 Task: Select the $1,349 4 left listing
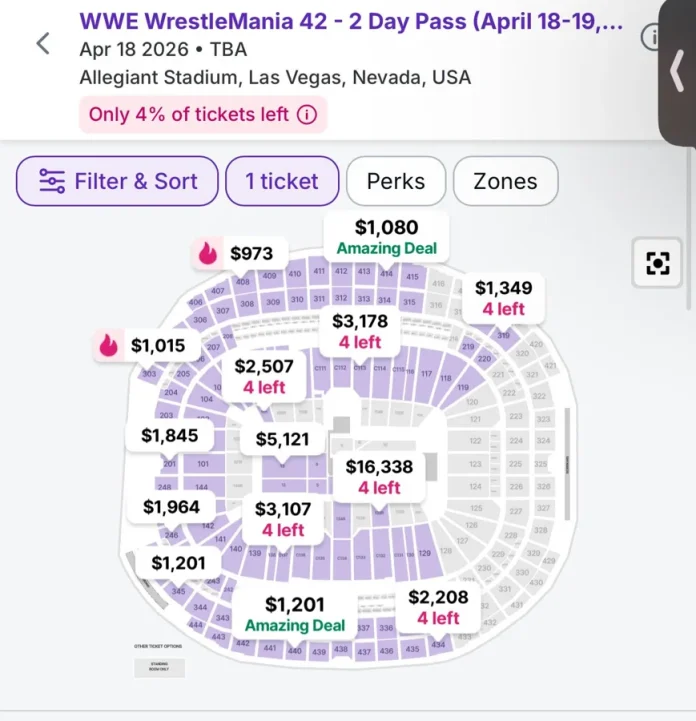click(x=503, y=298)
